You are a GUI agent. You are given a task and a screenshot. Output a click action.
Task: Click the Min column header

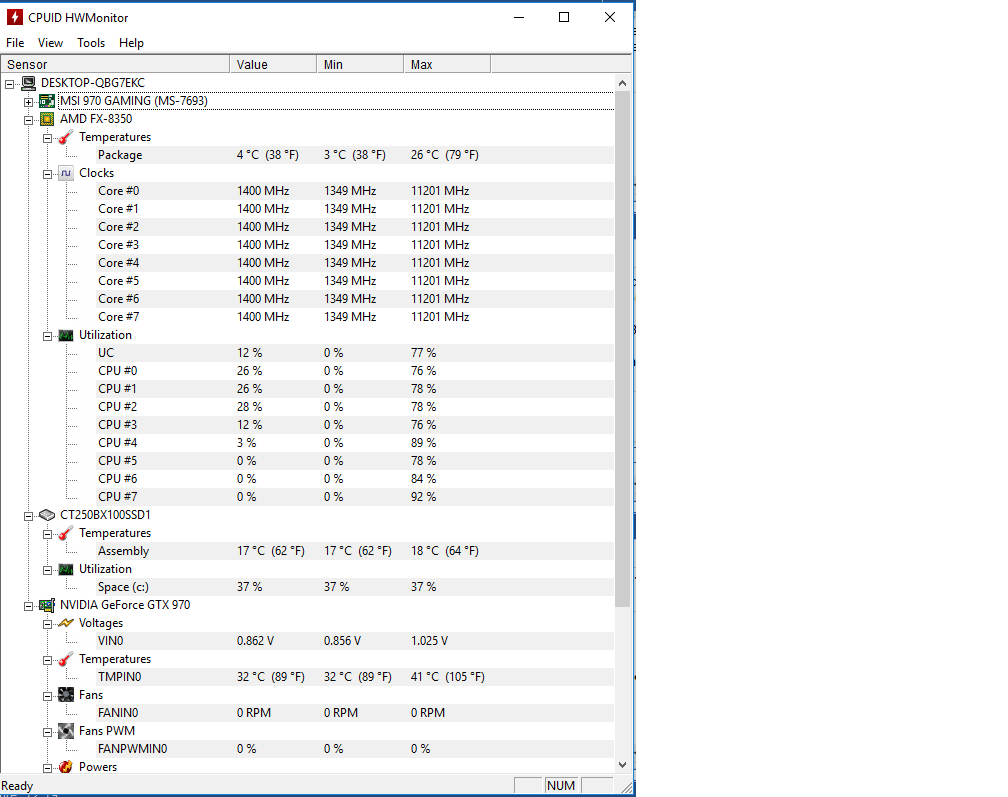click(x=360, y=64)
